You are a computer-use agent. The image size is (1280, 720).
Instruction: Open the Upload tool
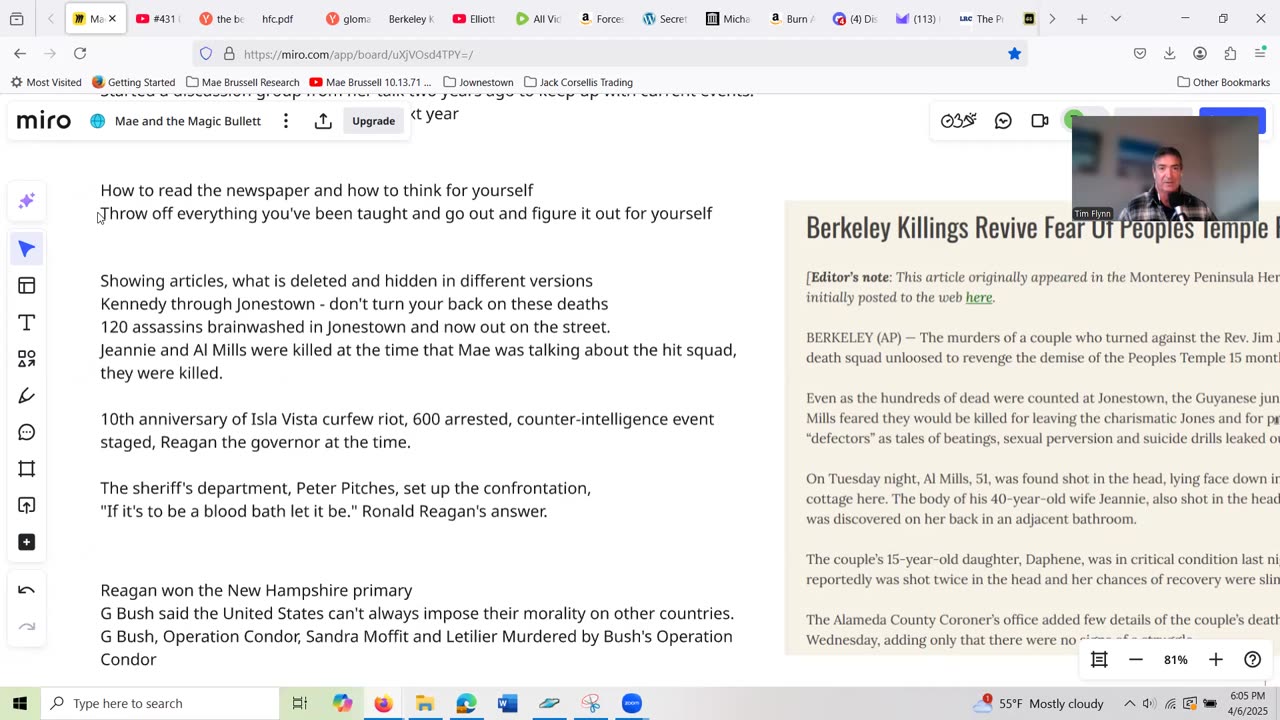pyautogui.click(x=27, y=506)
